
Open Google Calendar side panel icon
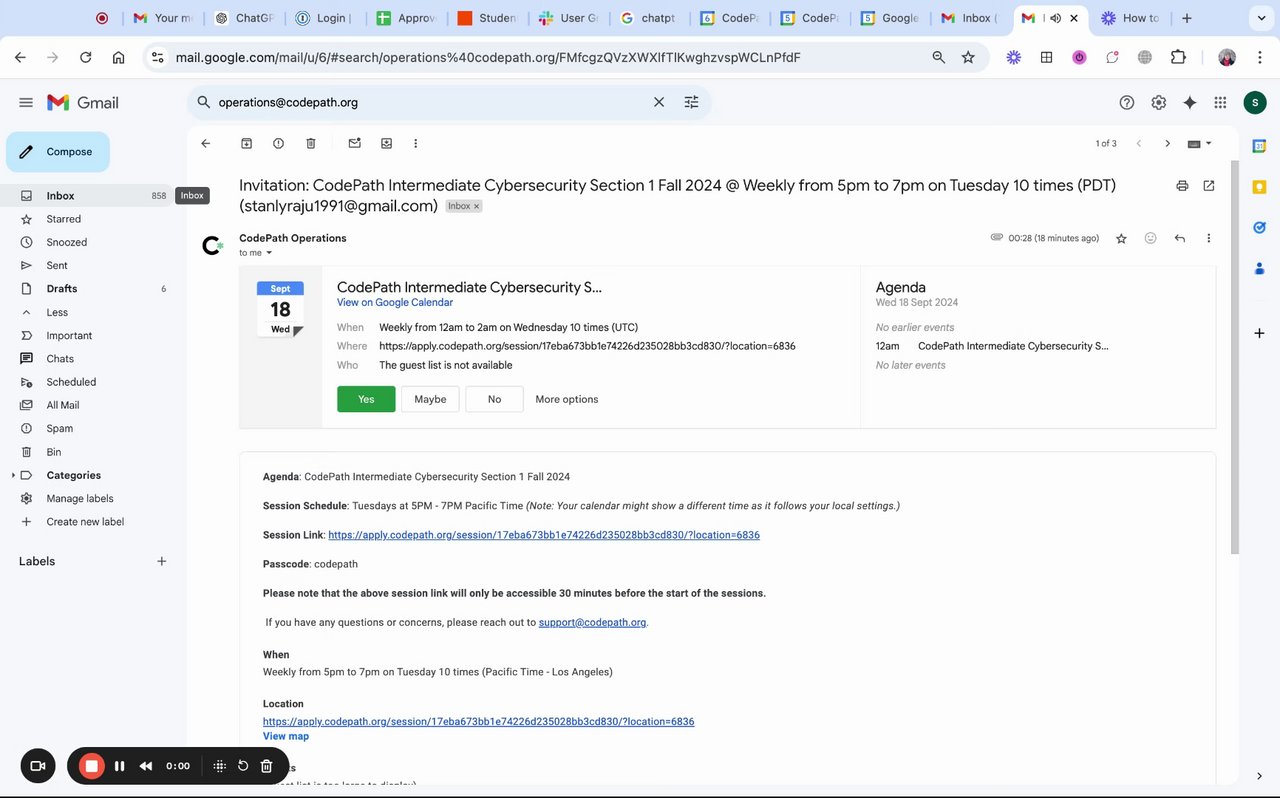point(1259,146)
